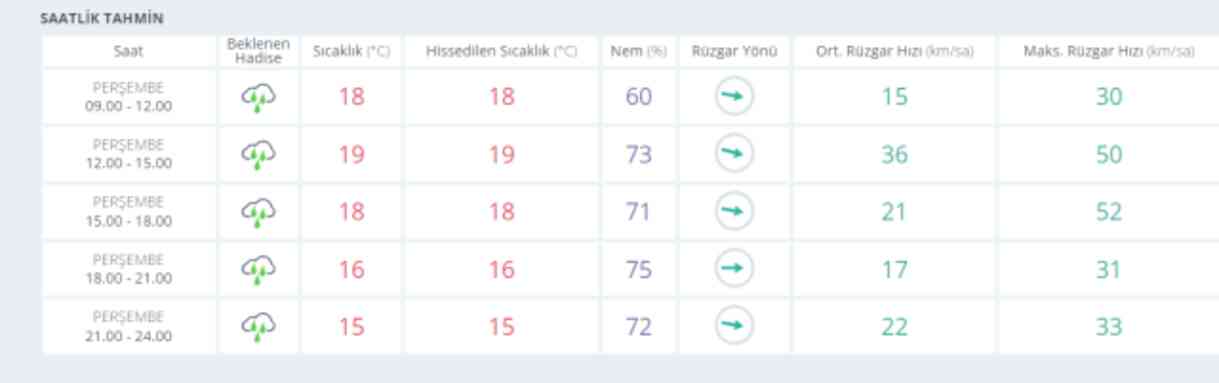Viewport: 1219px width, 383px height.
Task: Click humidity value 73
Action: coord(638,155)
